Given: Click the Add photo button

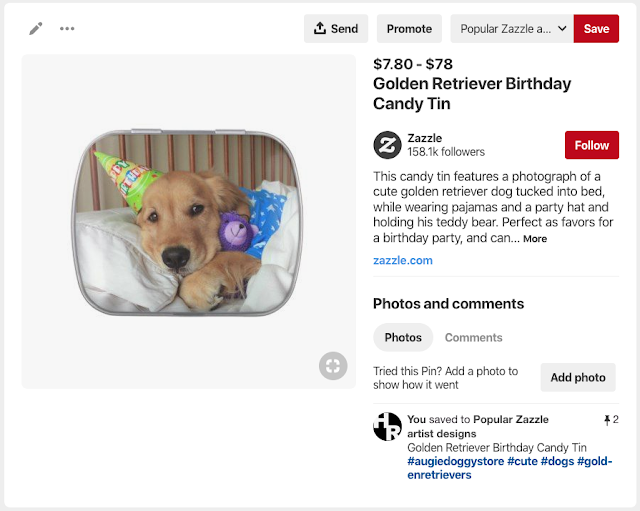Looking at the screenshot, I should tap(578, 378).
